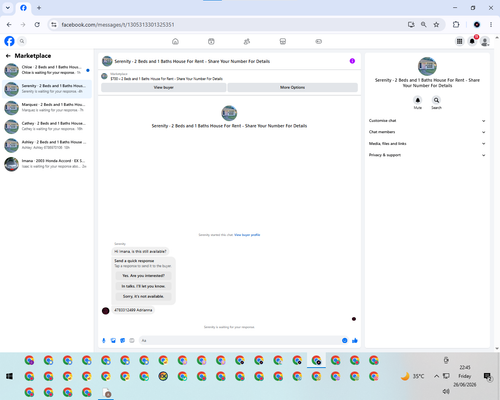Open Cathey's conversation
Viewport: 500px width, 400px height.
coord(47,126)
